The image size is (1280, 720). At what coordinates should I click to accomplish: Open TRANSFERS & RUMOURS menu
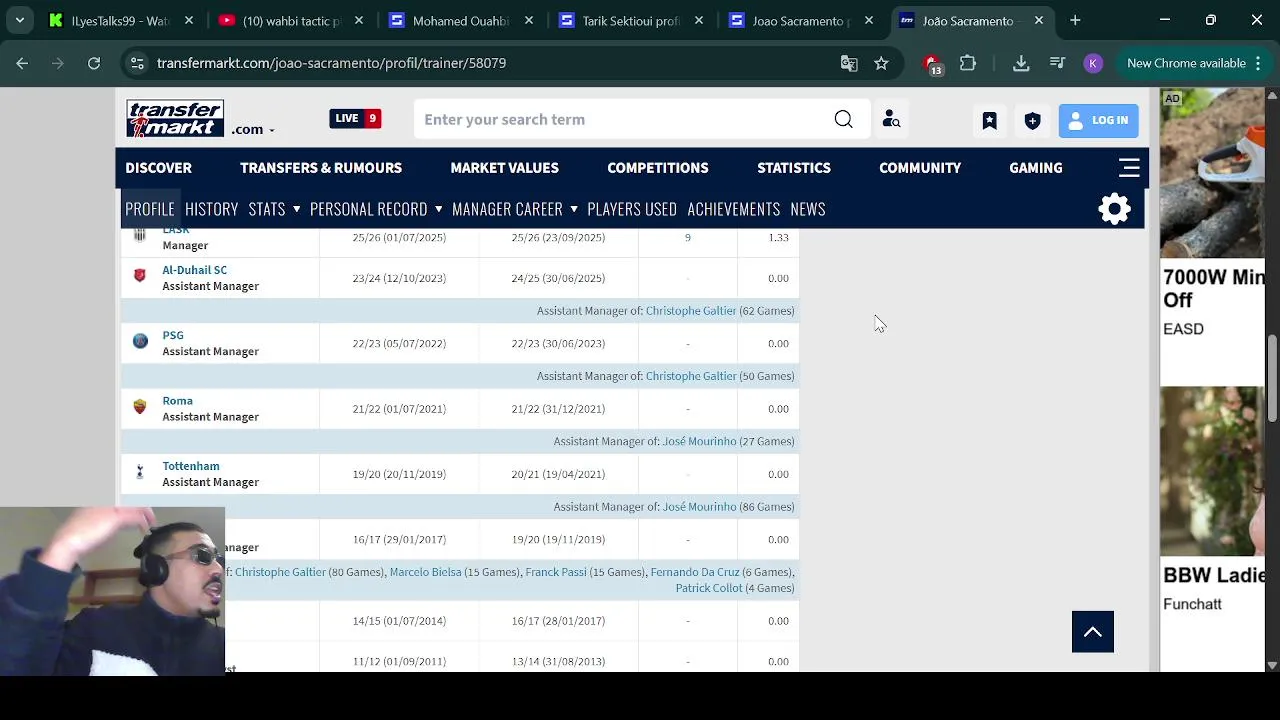[x=321, y=168]
